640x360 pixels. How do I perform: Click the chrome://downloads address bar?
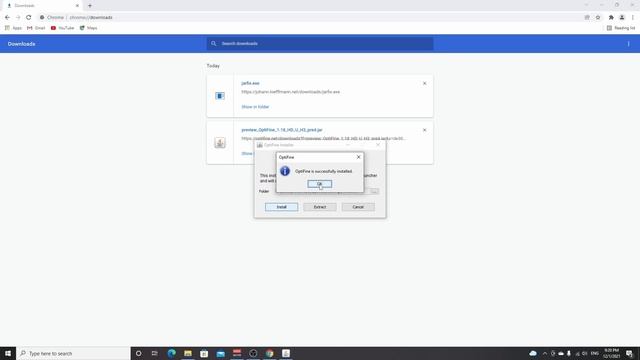pyautogui.click(x=310, y=18)
